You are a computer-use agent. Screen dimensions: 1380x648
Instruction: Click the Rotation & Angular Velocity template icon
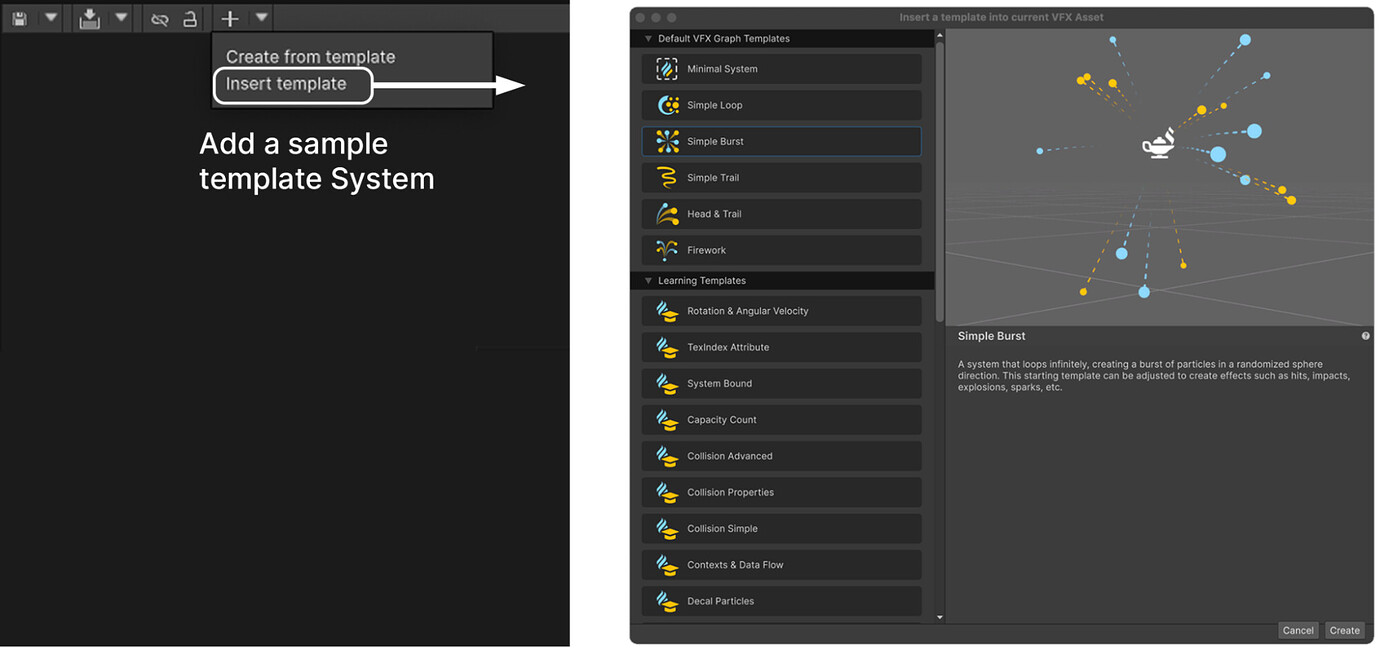666,311
